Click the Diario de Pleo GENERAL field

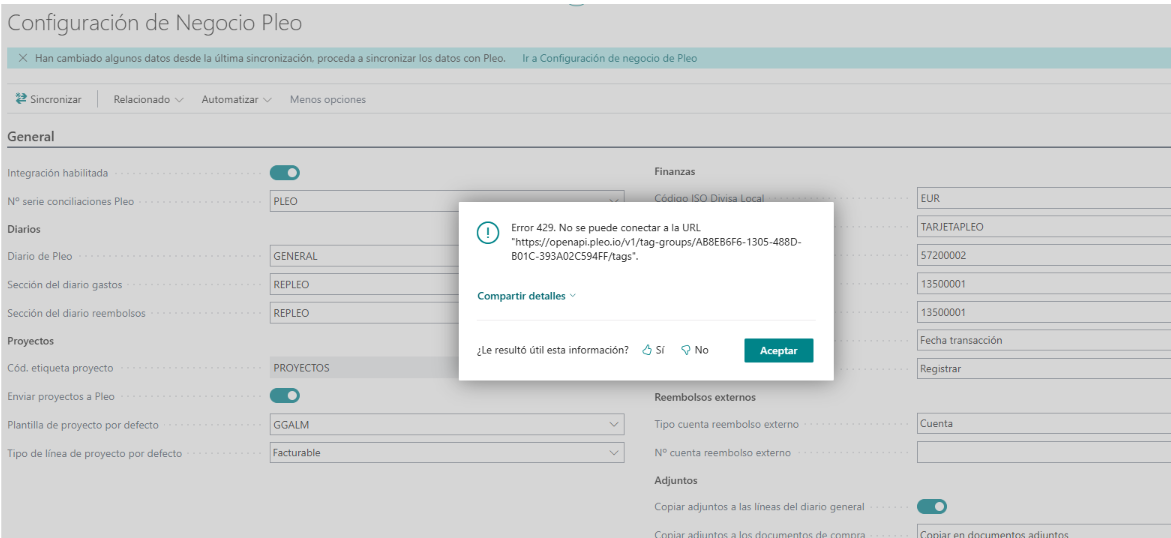[364, 256]
